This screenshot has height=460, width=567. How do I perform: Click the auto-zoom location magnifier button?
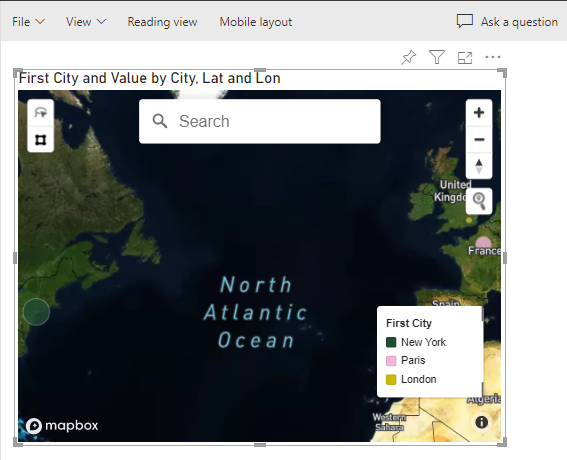tap(479, 201)
